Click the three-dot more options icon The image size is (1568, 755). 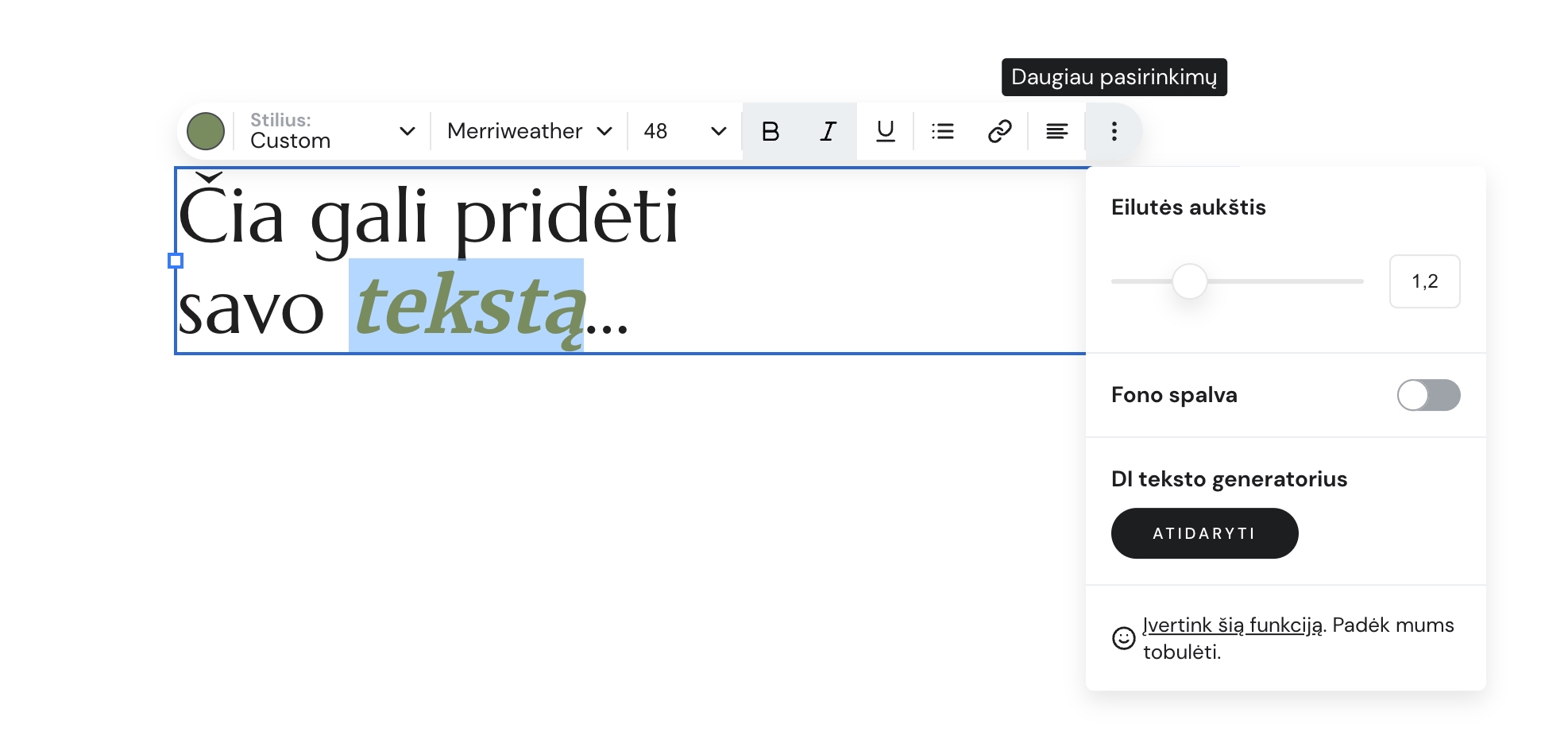click(1114, 131)
